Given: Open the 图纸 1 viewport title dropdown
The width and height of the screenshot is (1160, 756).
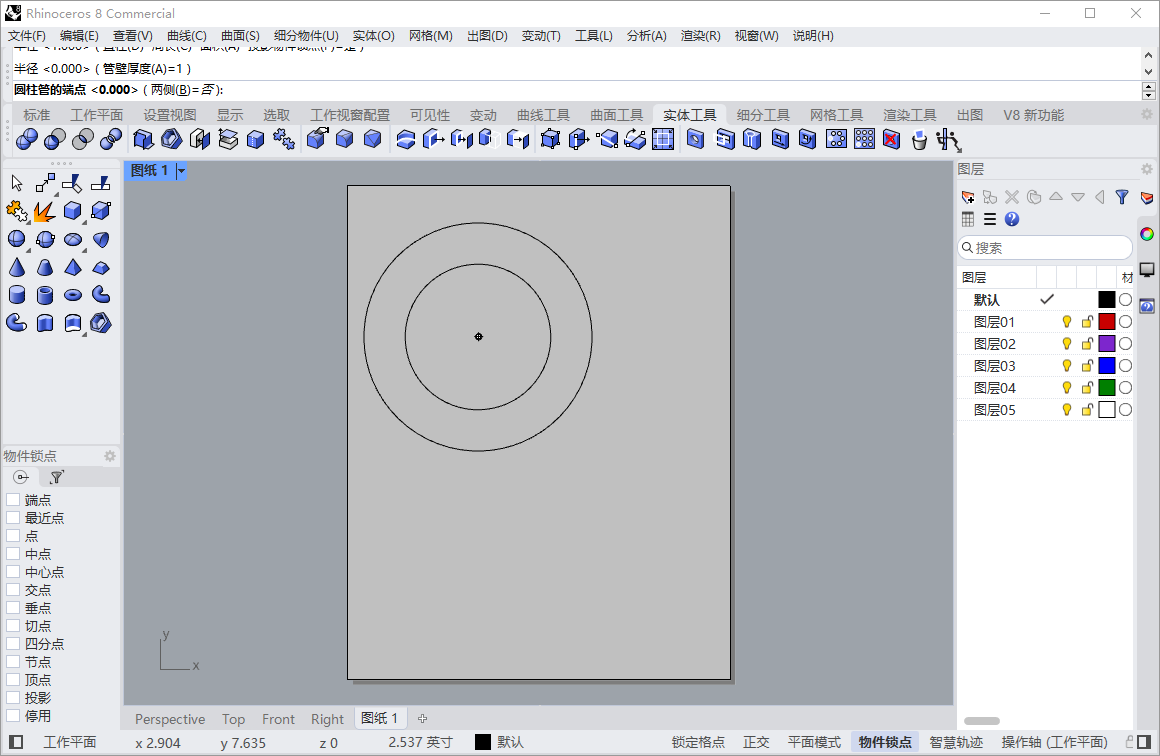Looking at the screenshot, I should click(181, 171).
